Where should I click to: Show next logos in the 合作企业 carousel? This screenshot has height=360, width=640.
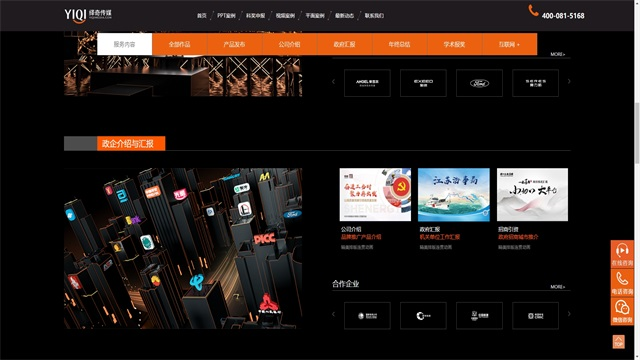(569, 314)
